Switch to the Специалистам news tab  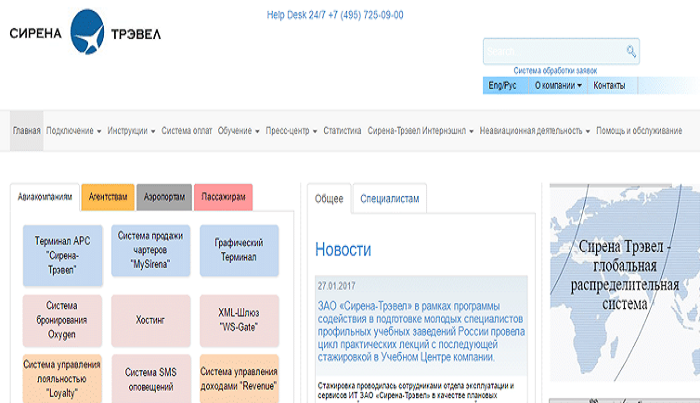tap(390, 198)
